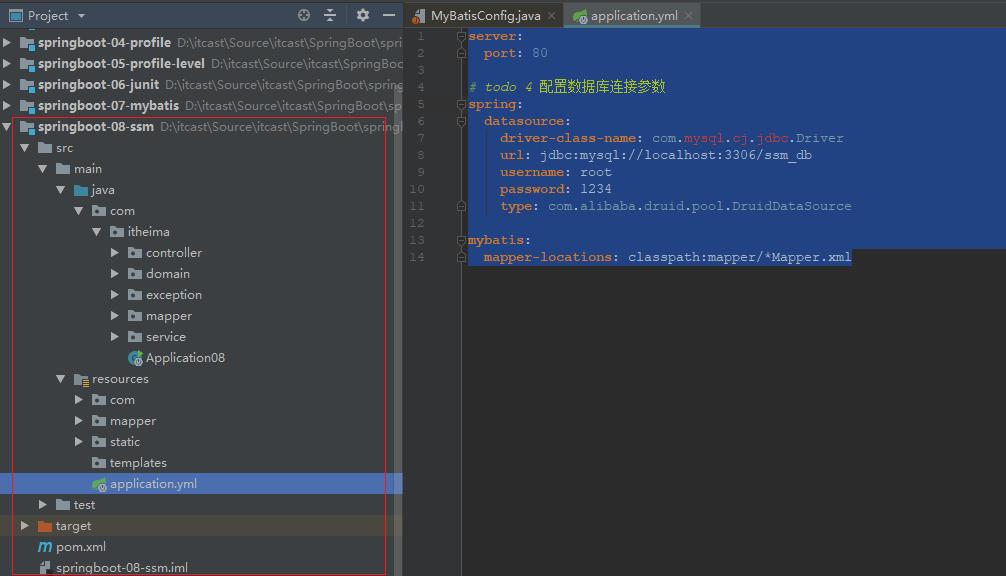1006x576 pixels.
Task: Expand the springboot-07-mybatis module
Action: 8,106
